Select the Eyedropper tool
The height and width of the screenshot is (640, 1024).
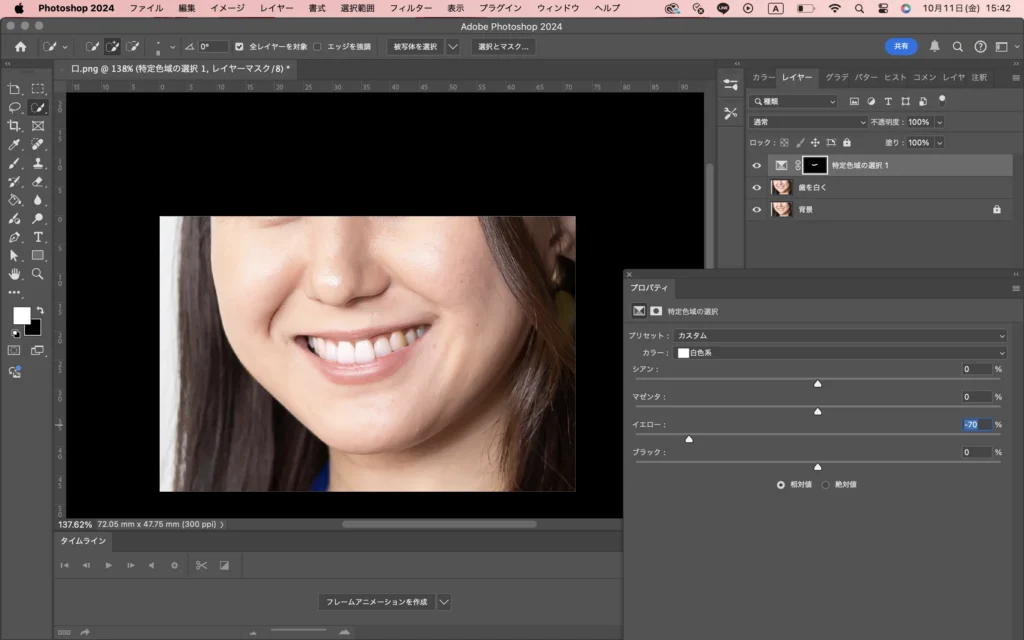pos(14,145)
